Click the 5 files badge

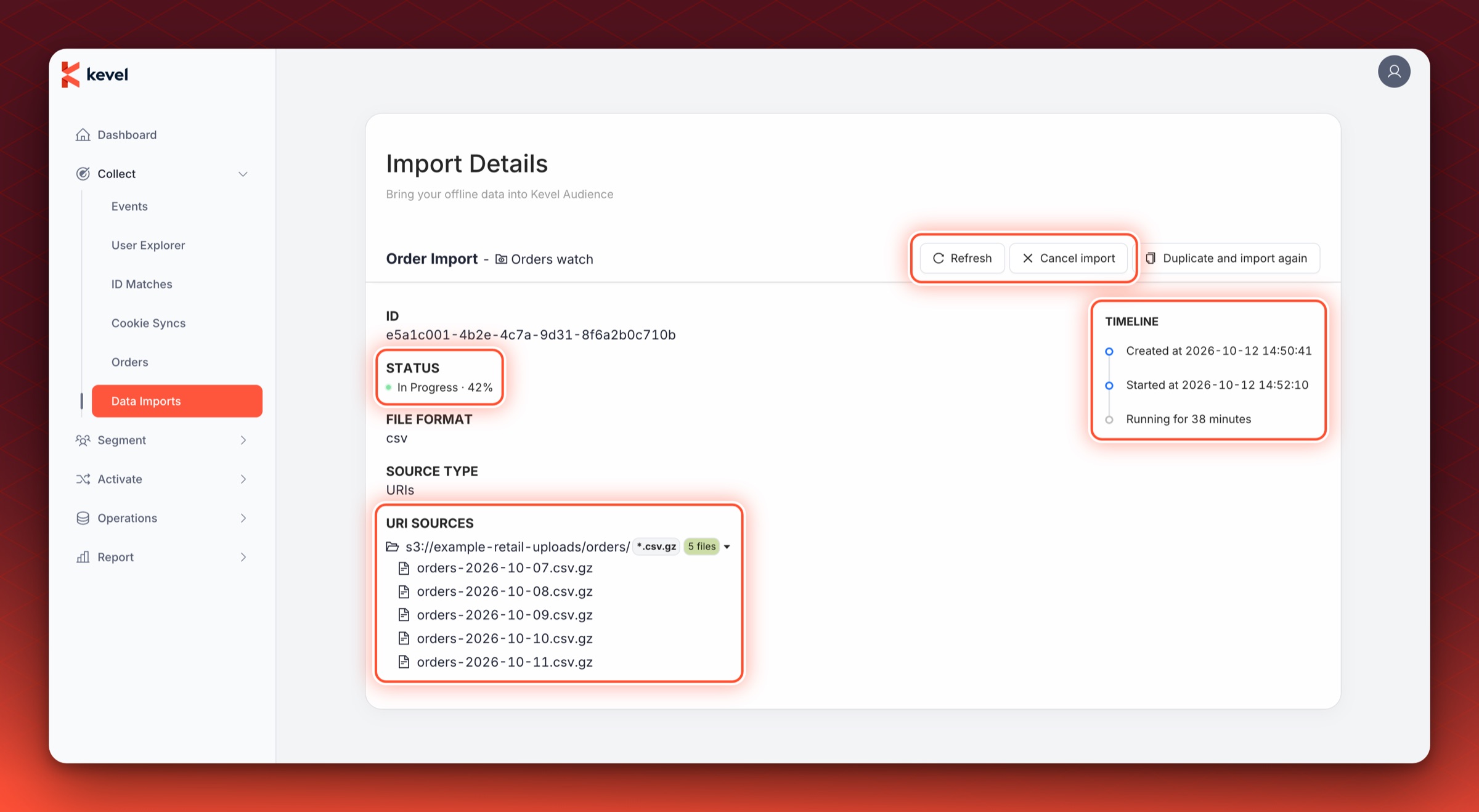point(701,546)
